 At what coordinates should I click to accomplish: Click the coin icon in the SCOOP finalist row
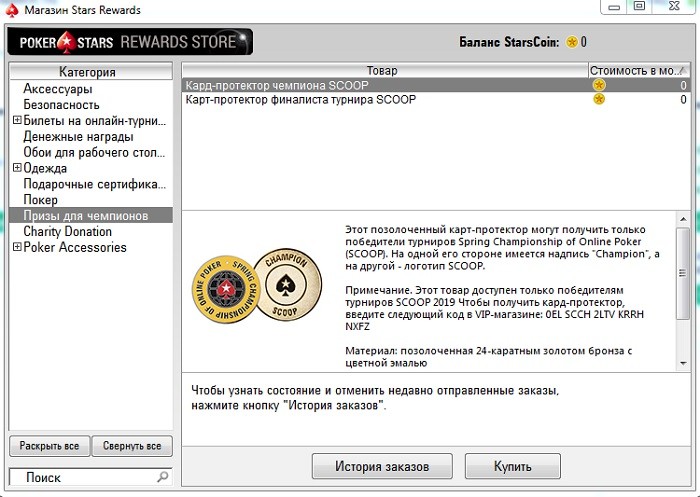[x=599, y=100]
